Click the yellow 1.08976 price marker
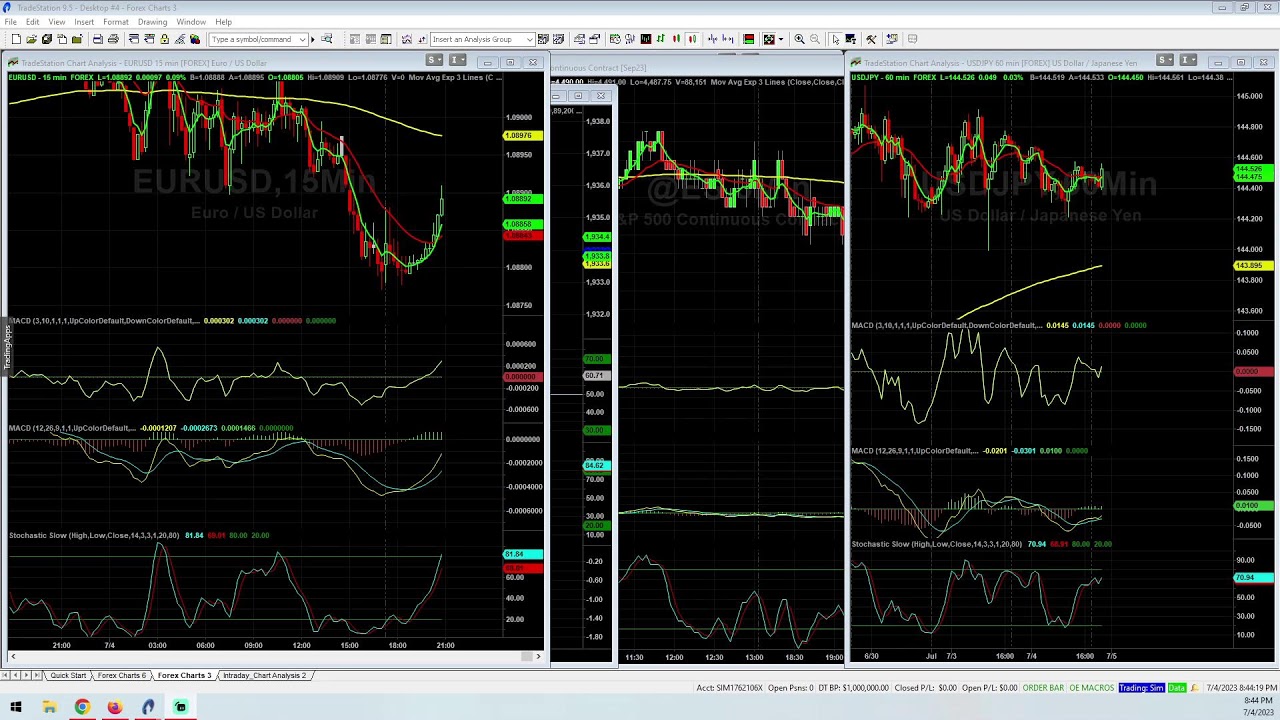The height and width of the screenshot is (720, 1280). 523,135
